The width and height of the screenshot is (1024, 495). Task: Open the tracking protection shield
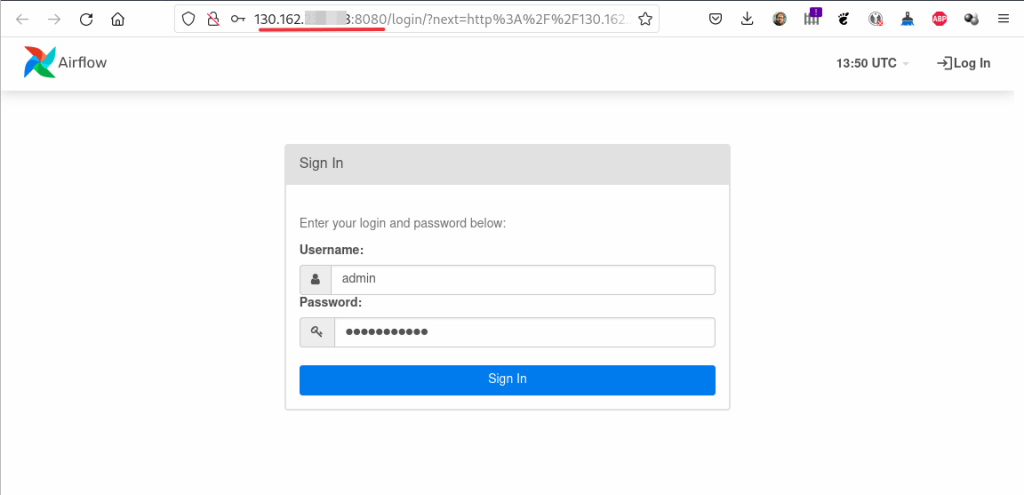tap(190, 19)
